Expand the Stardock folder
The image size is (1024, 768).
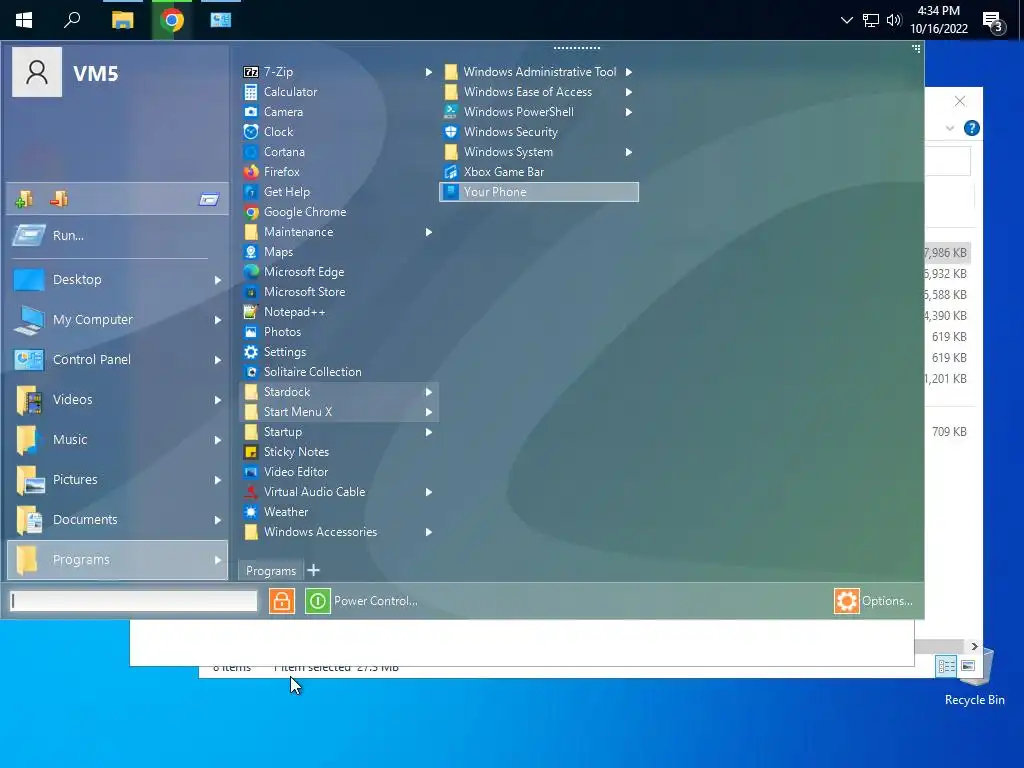click(338, 392)
